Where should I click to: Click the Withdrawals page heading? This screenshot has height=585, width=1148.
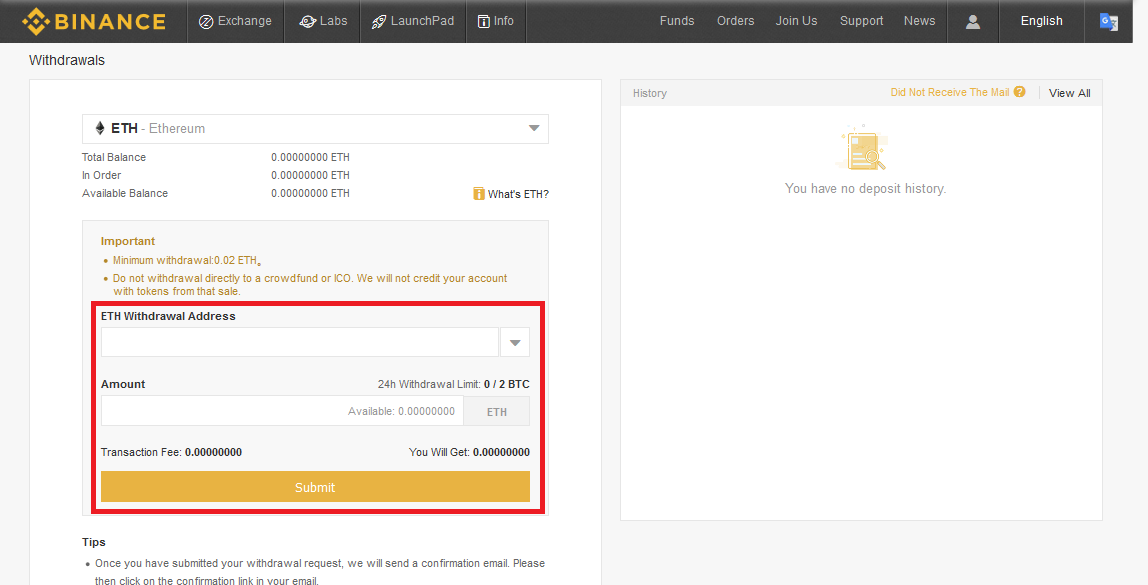coord(67,61)
